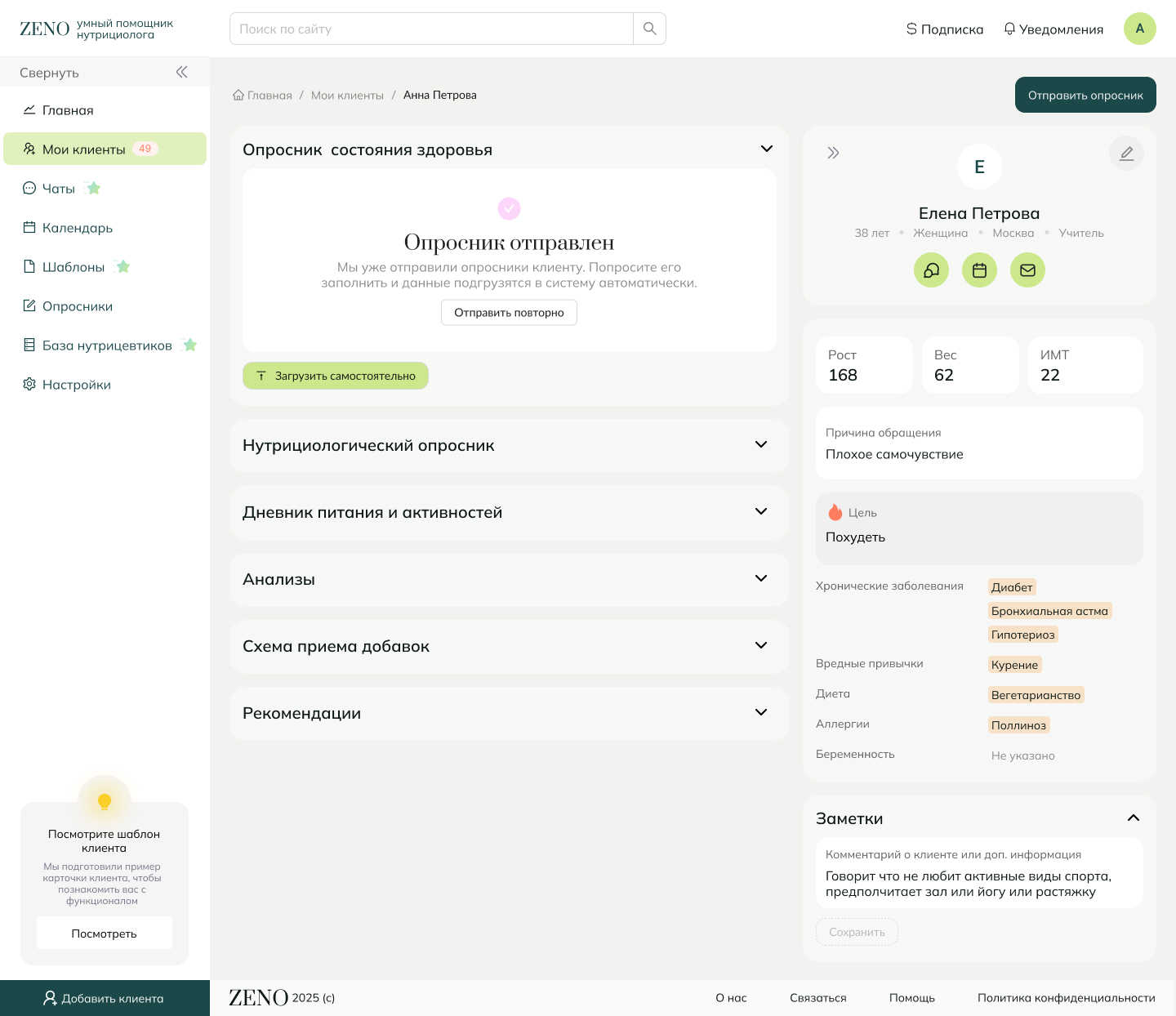Open Настройки in sidebar

pyautogui.click(x=105, y=385)
